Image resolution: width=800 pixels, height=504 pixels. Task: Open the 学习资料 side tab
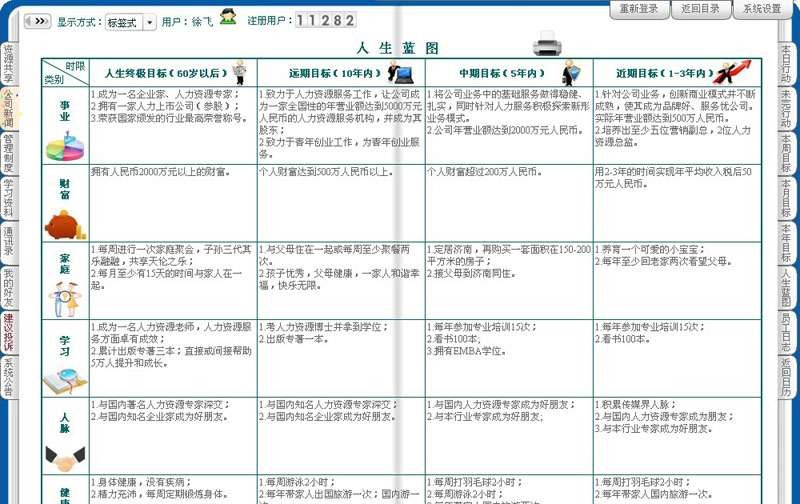click(8, 198)
